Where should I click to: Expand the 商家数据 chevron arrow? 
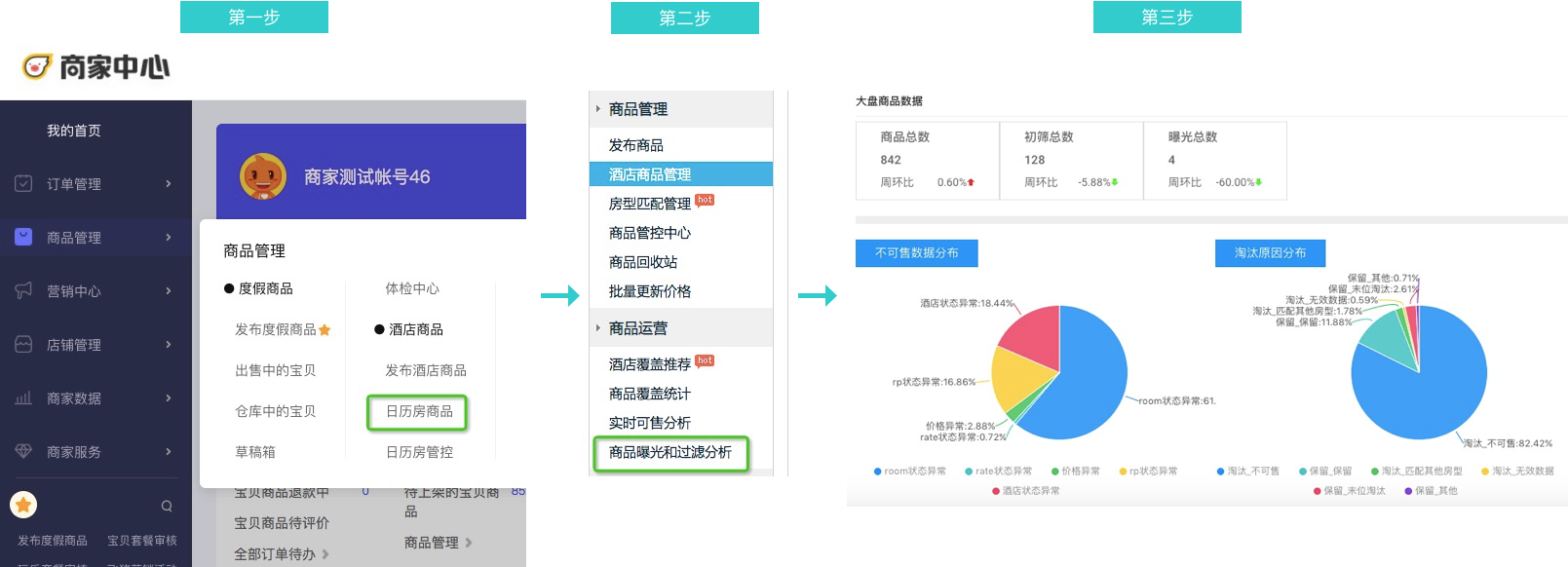[169, 397]
